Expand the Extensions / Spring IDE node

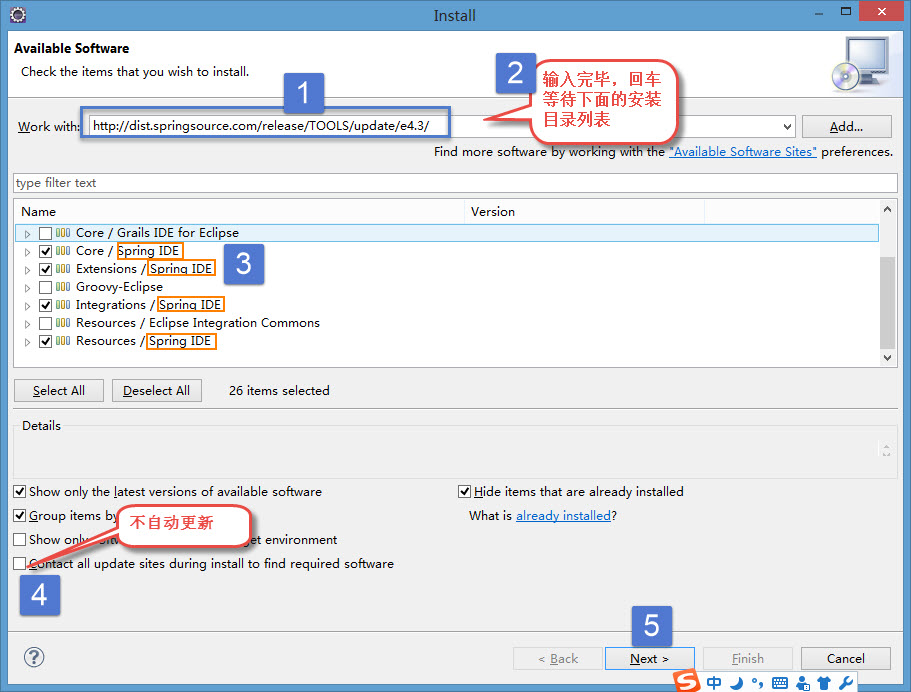pyautogui.click(x=27, y=270)
